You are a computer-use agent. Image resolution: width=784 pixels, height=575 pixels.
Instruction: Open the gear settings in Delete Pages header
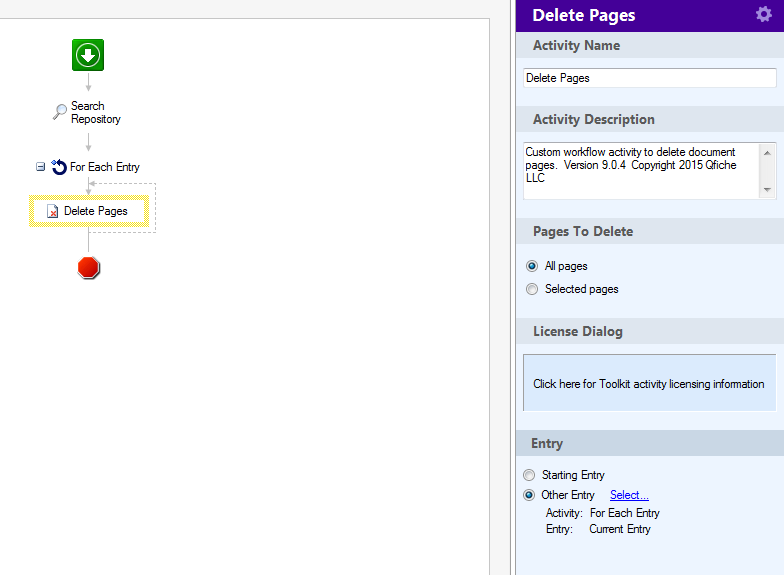click(x=764, y=14)
